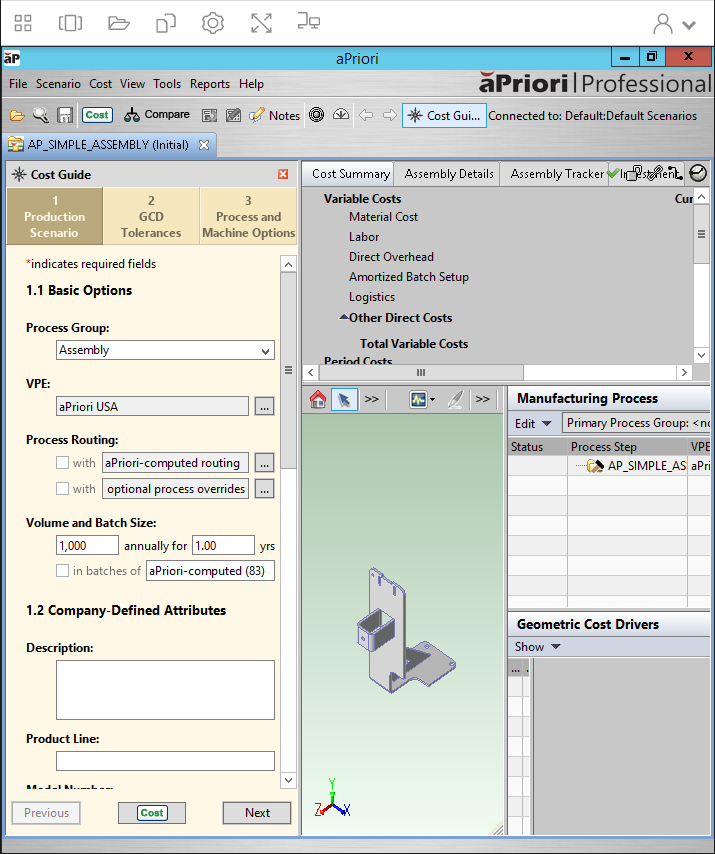The width and height of the screenshot is (715, 854).
Task: Go to step 3 Process and Machine Options
Action: (x=248, y=216)
